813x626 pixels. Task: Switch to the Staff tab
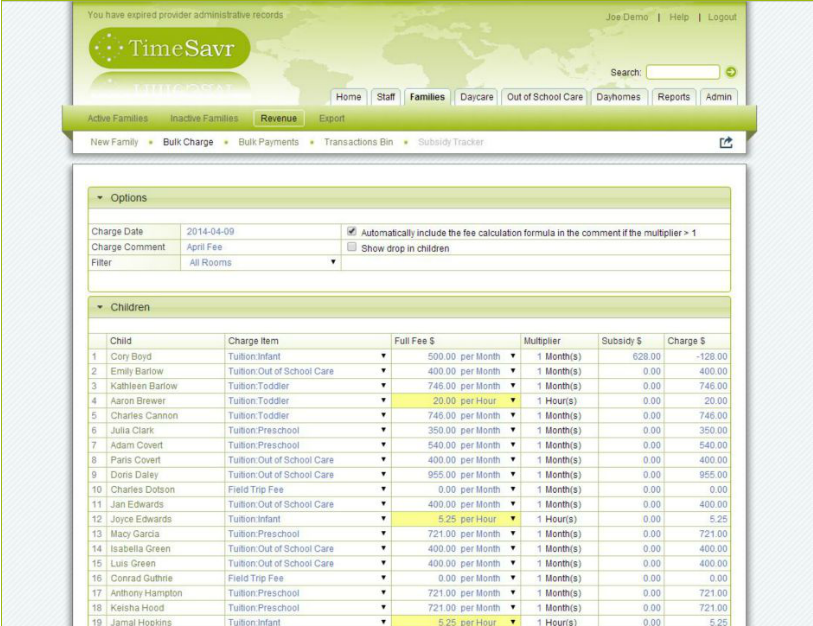pos(386,97)
